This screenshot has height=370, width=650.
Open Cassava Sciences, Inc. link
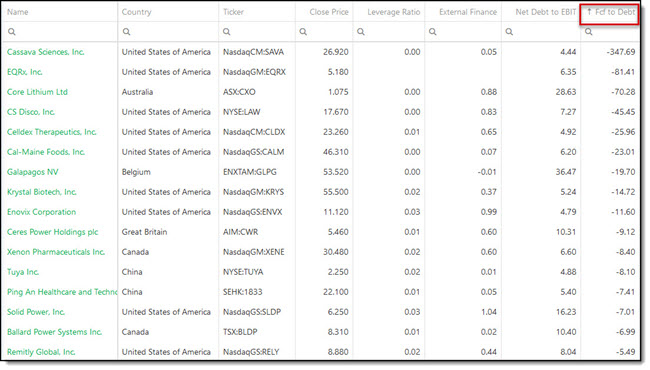point(45,52)
